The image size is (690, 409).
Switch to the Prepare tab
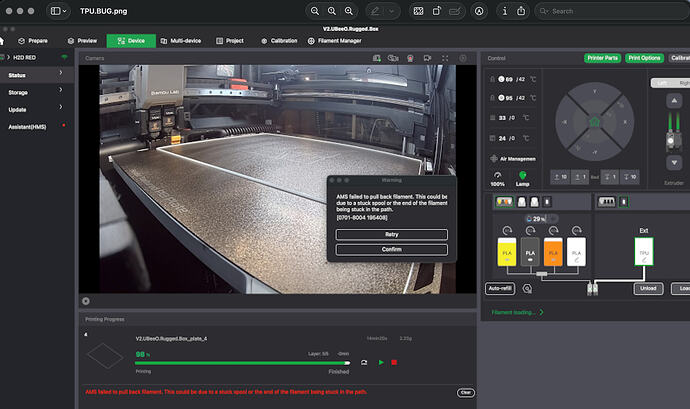pos(33,41)
